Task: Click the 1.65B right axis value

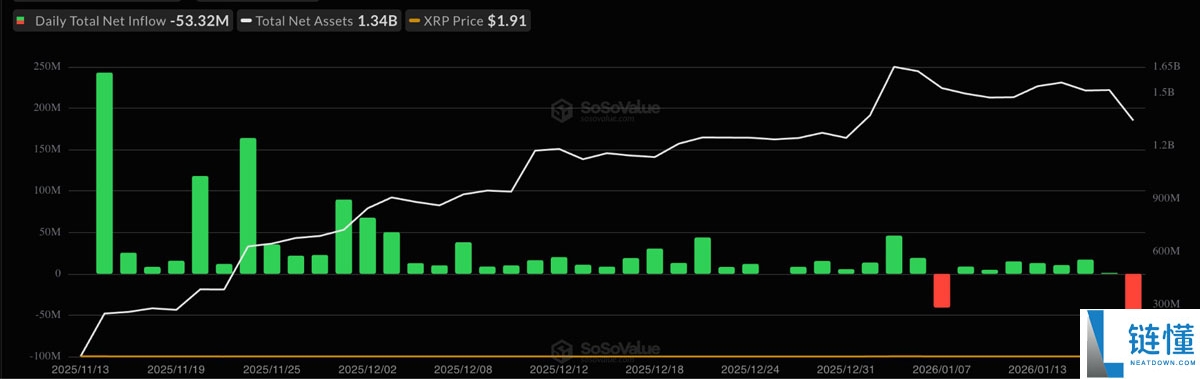Action: click(x=1168, y=66)
